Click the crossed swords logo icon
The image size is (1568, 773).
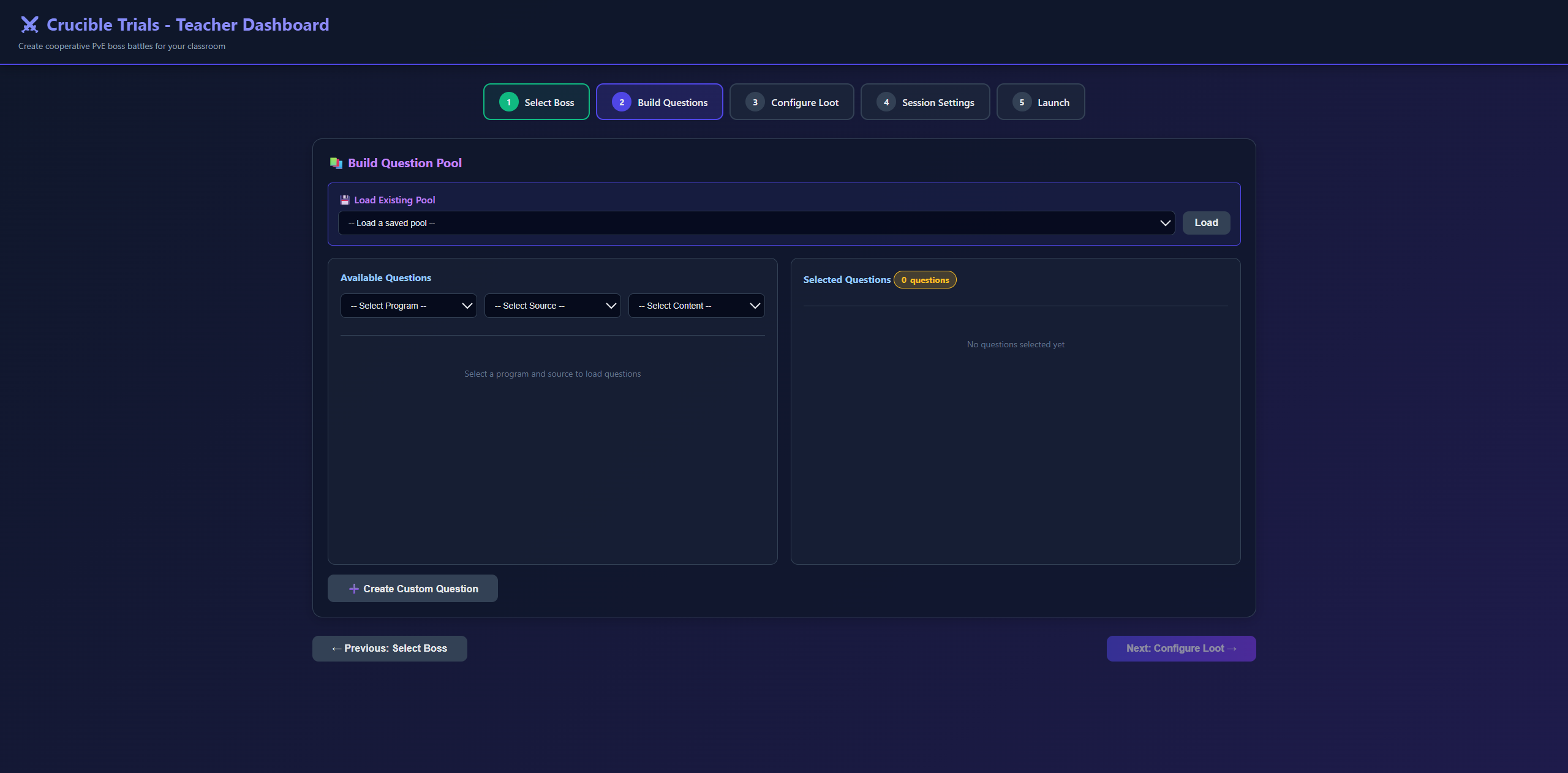coord(29,25)
